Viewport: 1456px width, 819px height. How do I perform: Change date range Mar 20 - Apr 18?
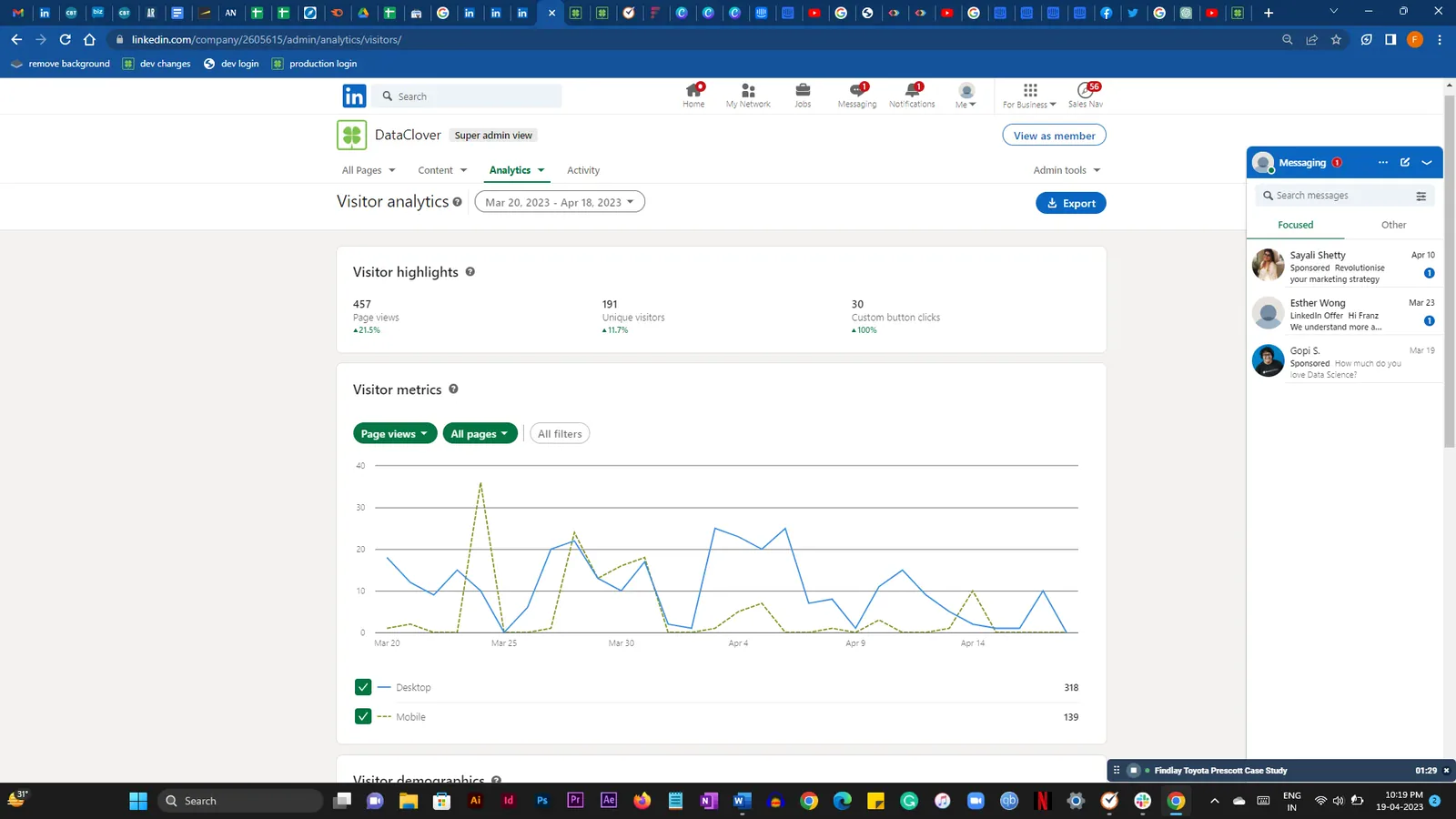tap(560, 202)
